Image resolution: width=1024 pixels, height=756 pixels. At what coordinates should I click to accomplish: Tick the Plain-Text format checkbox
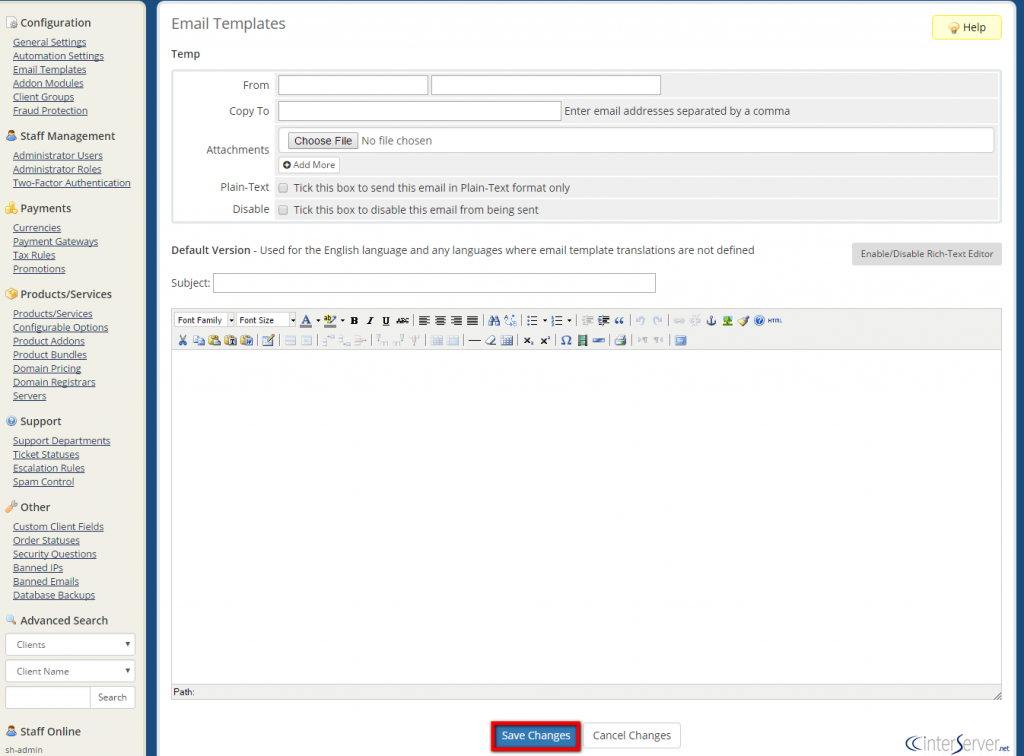click(x=283, y=187)
